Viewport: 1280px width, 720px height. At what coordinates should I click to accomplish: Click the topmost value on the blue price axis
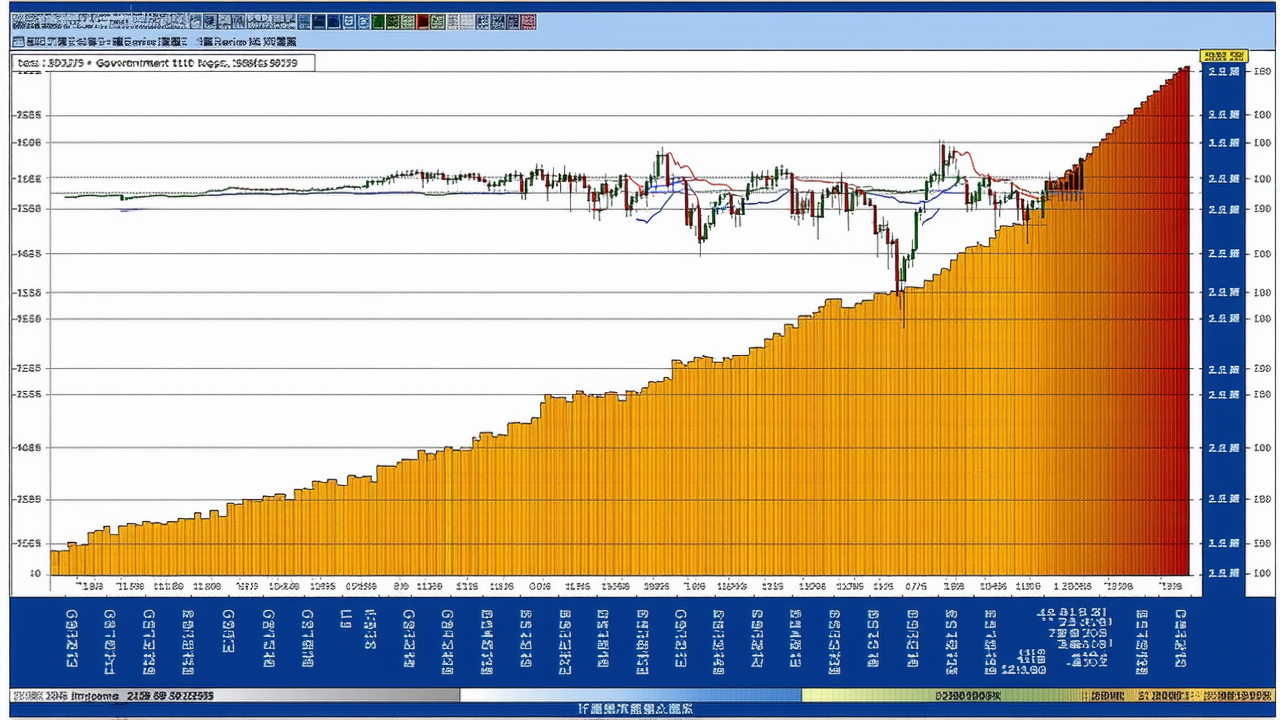click(x=1225, y=72)
